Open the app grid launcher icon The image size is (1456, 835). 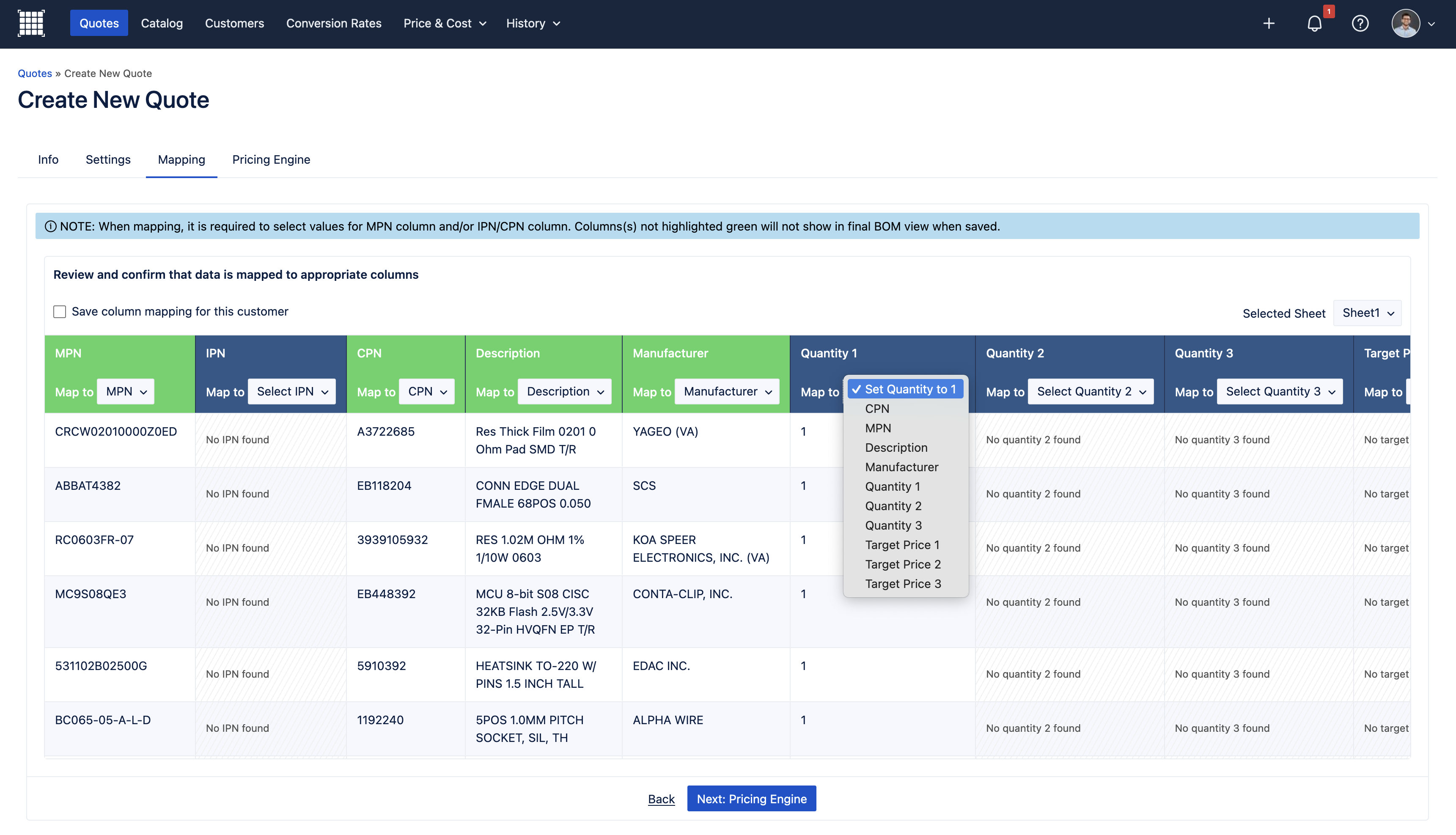click(31, 24)
